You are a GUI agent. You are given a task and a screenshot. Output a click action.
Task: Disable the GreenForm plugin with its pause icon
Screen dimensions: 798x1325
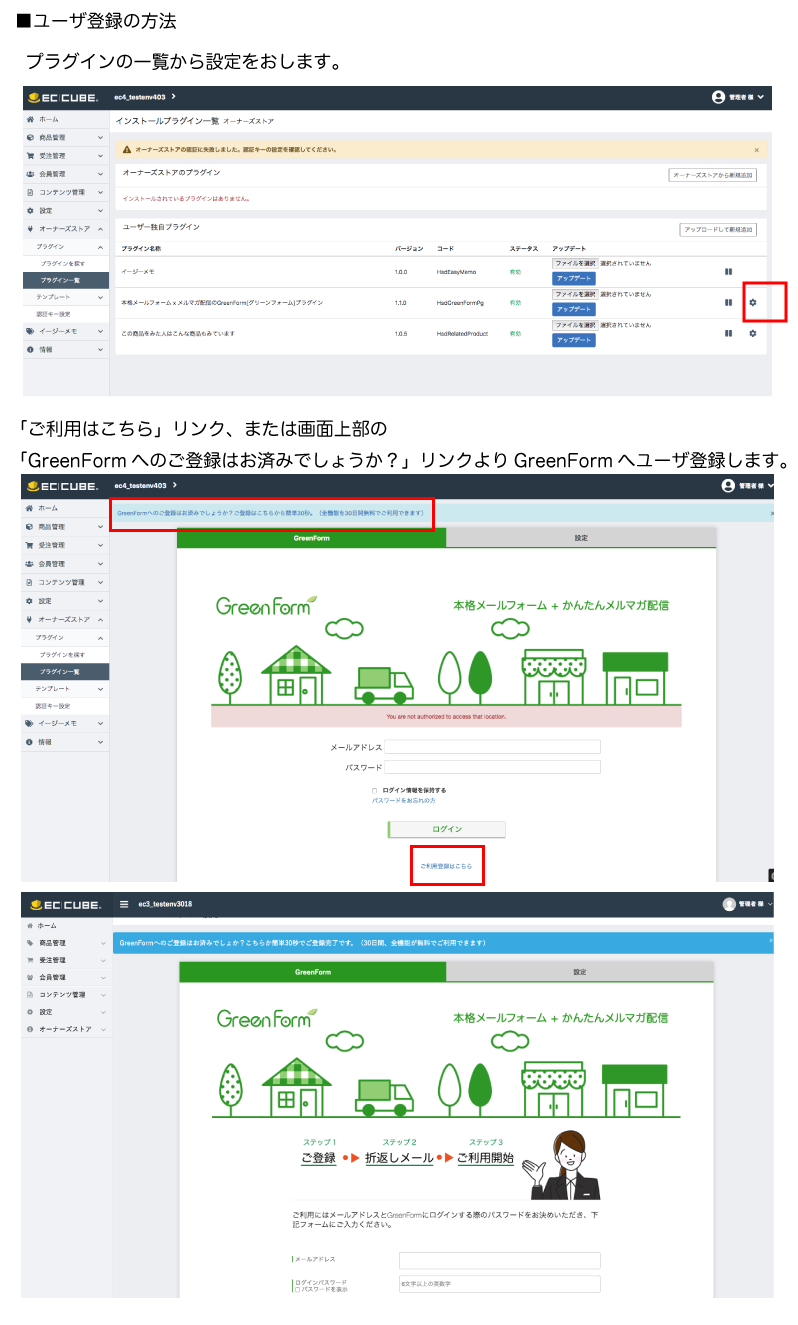[729, 303]
